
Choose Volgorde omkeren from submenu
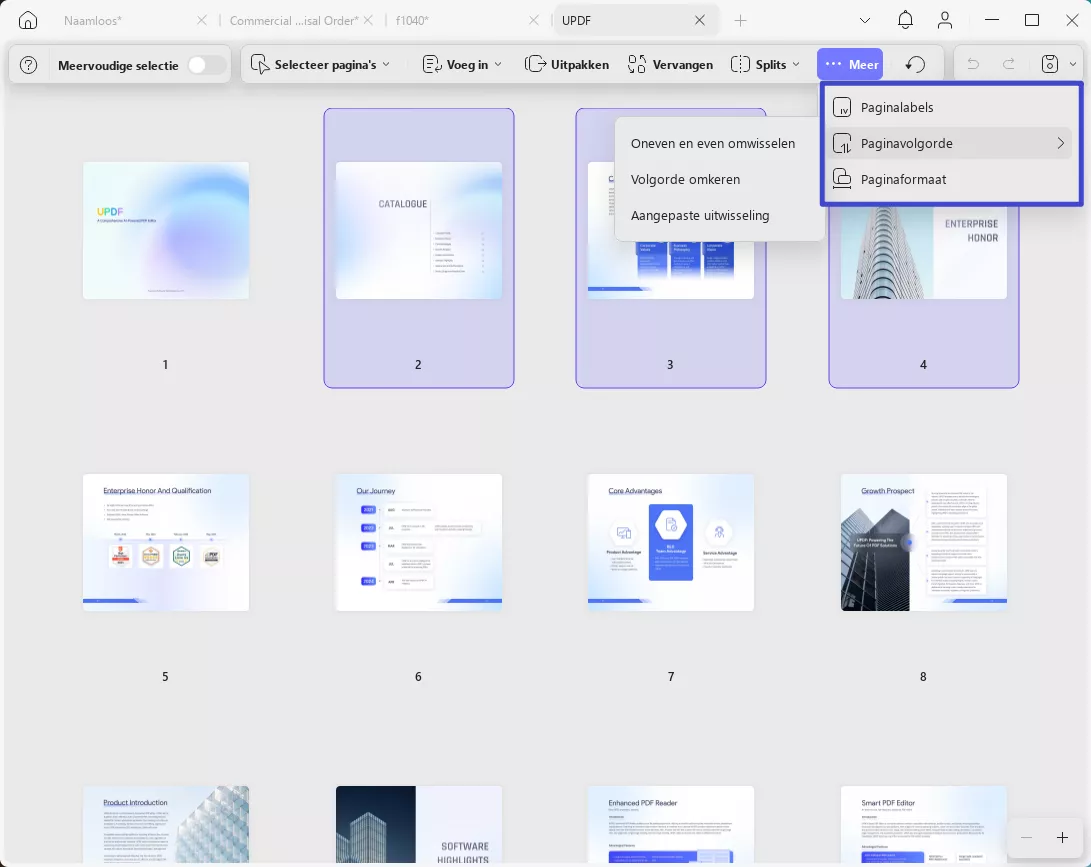685,180
